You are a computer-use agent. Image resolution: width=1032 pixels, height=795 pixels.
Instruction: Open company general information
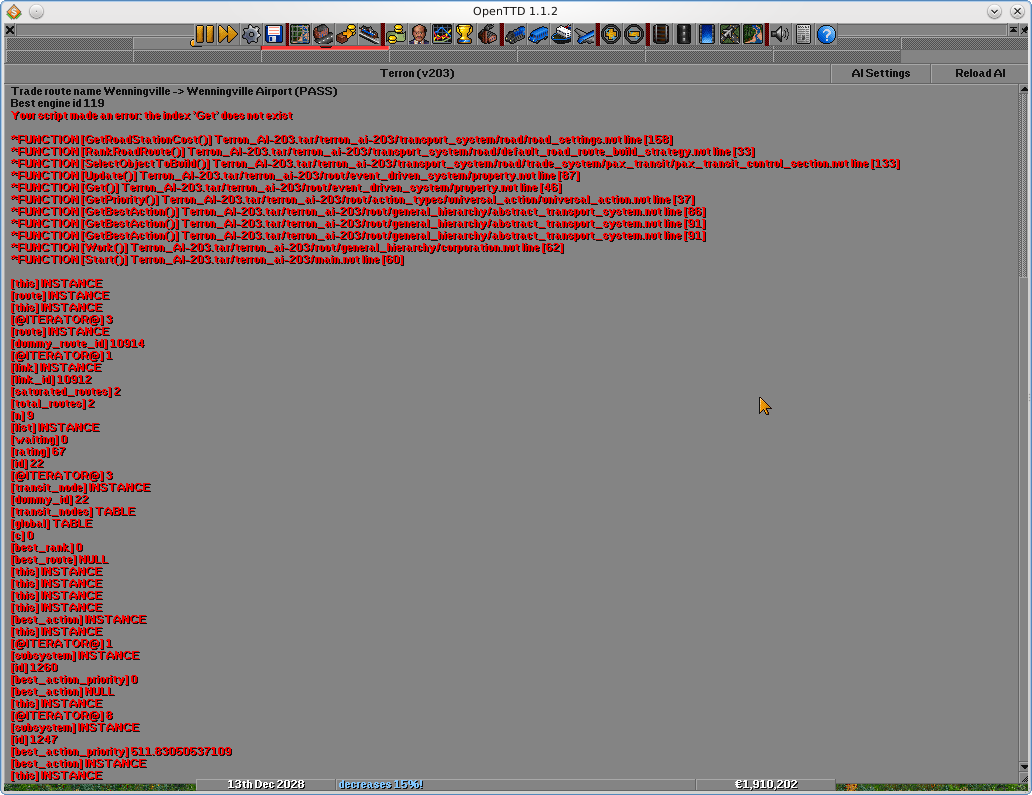[x=419, y=34]
